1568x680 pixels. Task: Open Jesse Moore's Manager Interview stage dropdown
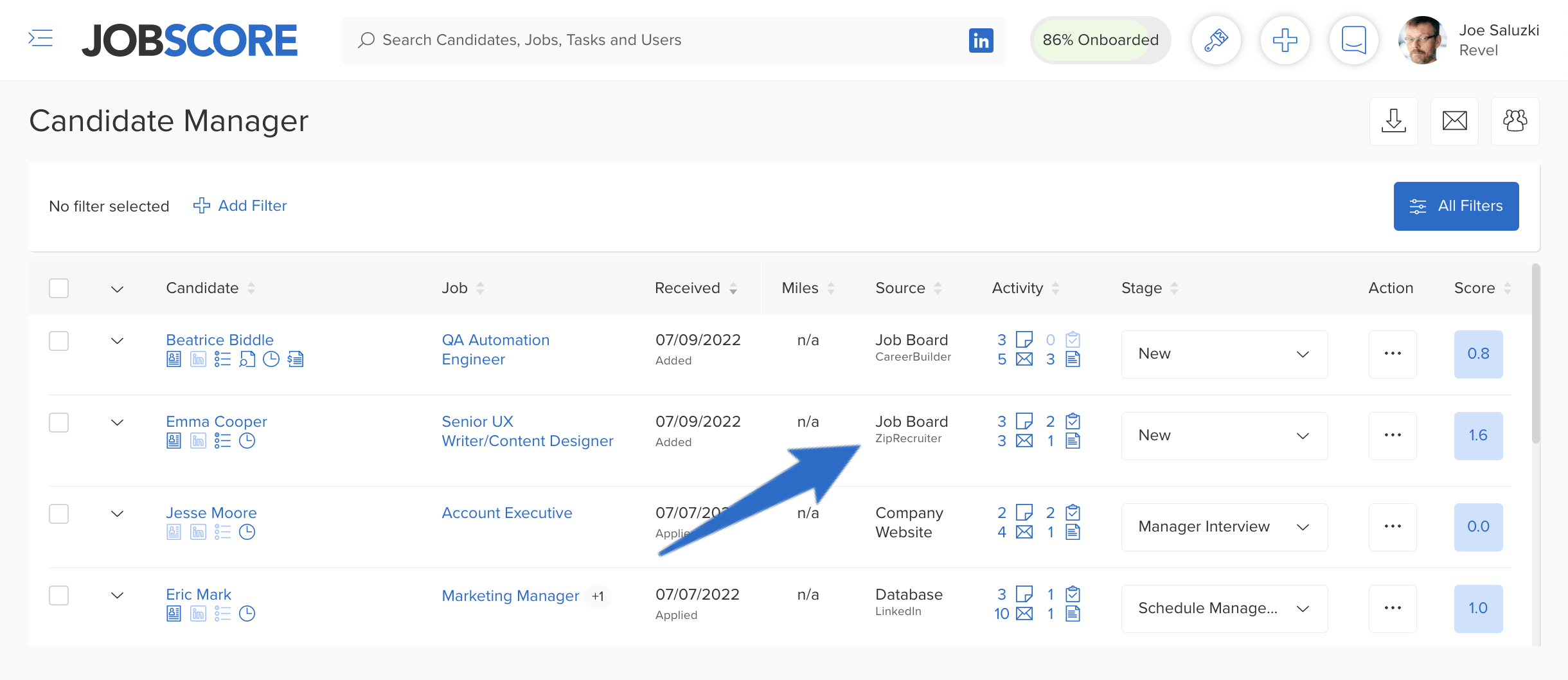click(1224, 527)
